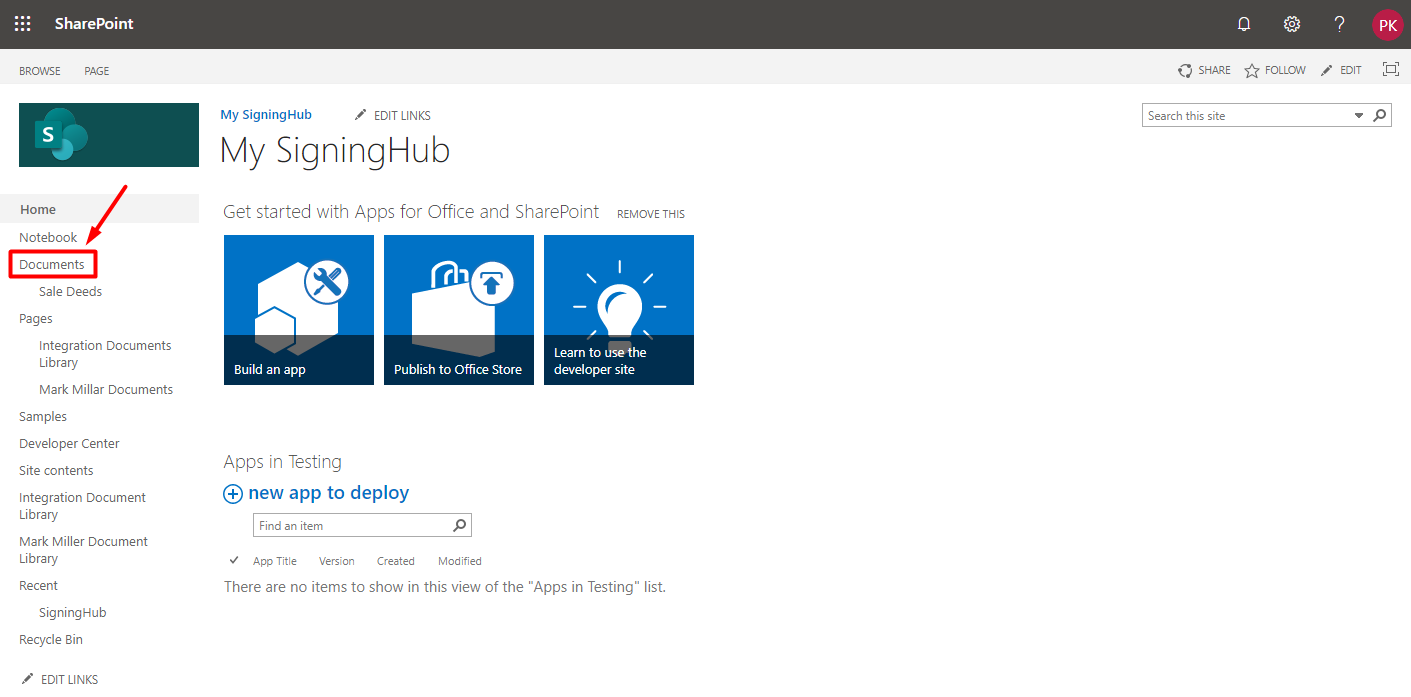Click the Build an app tile
The height and width of the screenshot is (697, 1411).
point(299,310)
